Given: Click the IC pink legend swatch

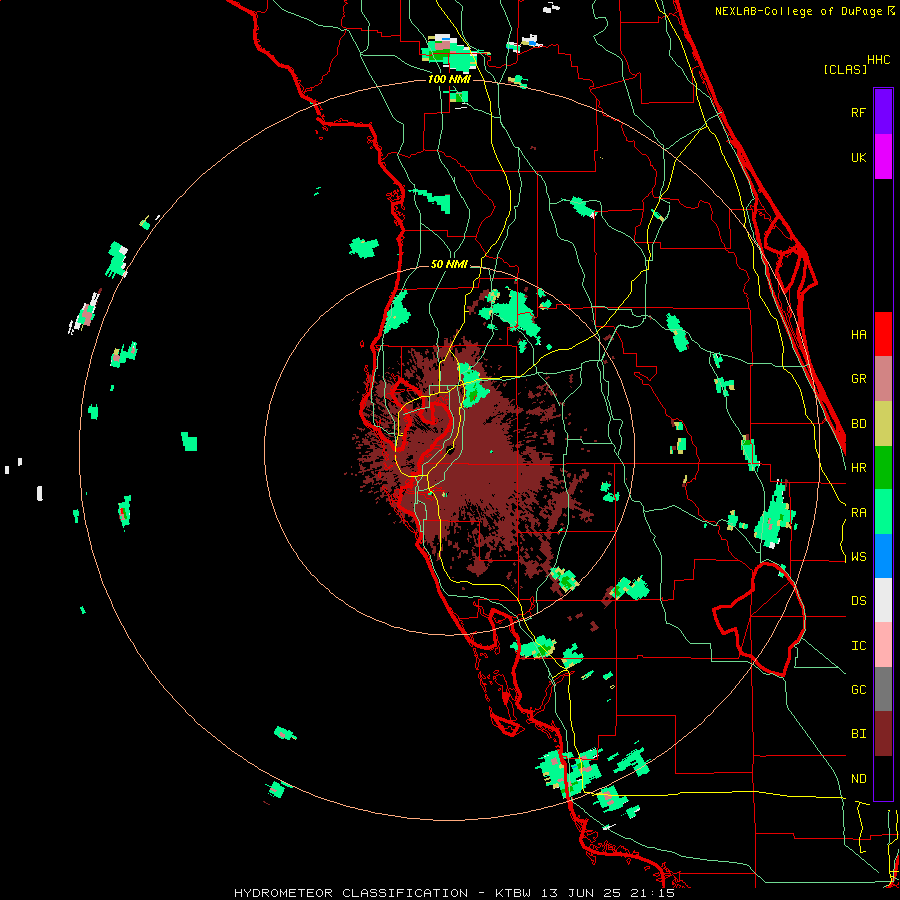Looking at the screenshot, I should (x=883, y=645).
